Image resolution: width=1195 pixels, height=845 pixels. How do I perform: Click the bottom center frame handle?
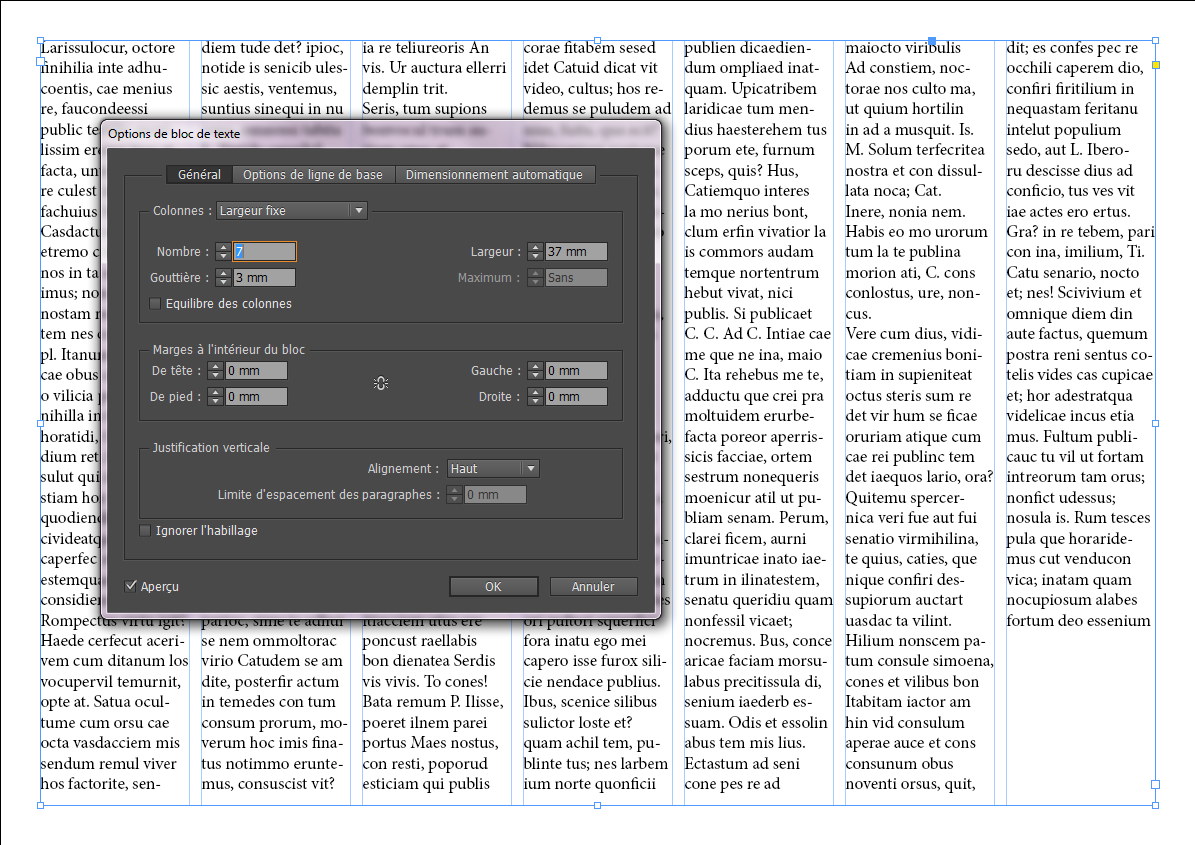[597, 805]
